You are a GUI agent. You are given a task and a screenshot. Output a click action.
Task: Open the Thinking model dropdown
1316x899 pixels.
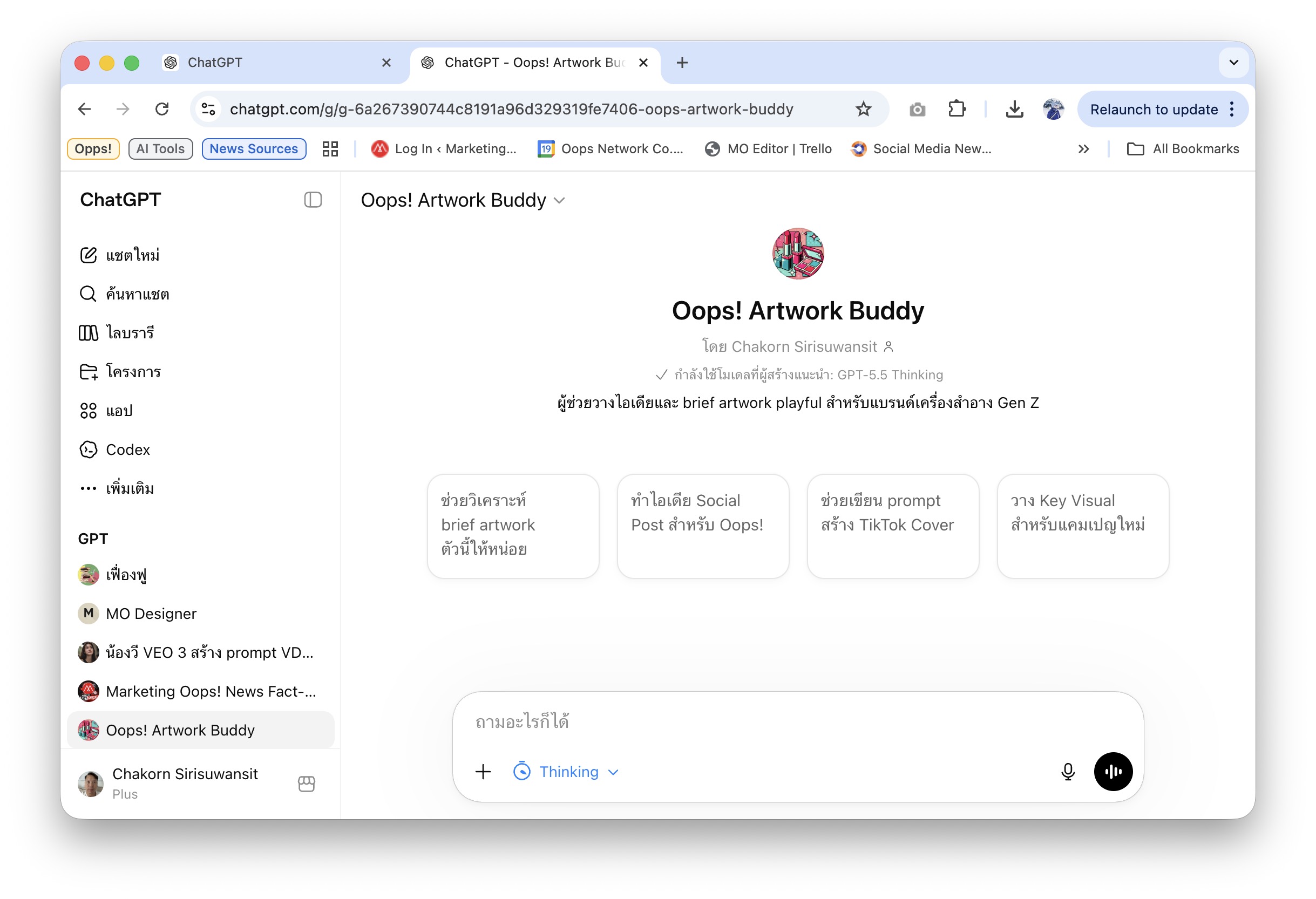point(566,772)
